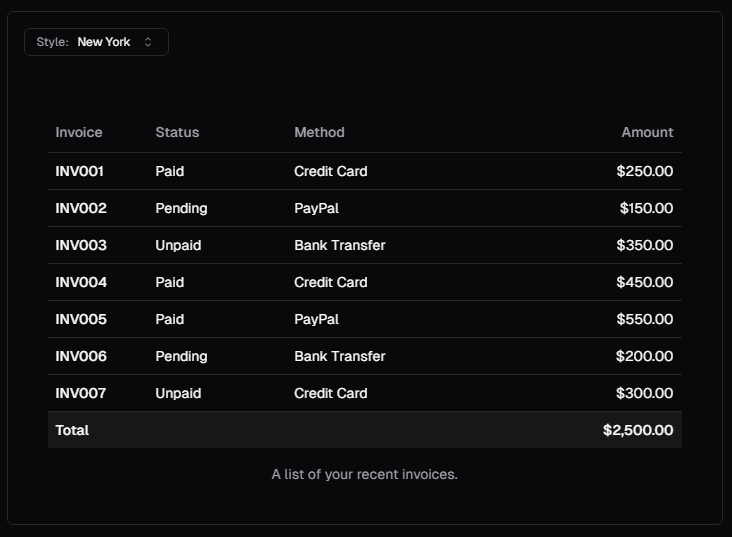Click the table caption about recent invoices
Image resolution: width=732 pixels, height=537 pixels.
(x=365, y=474)
